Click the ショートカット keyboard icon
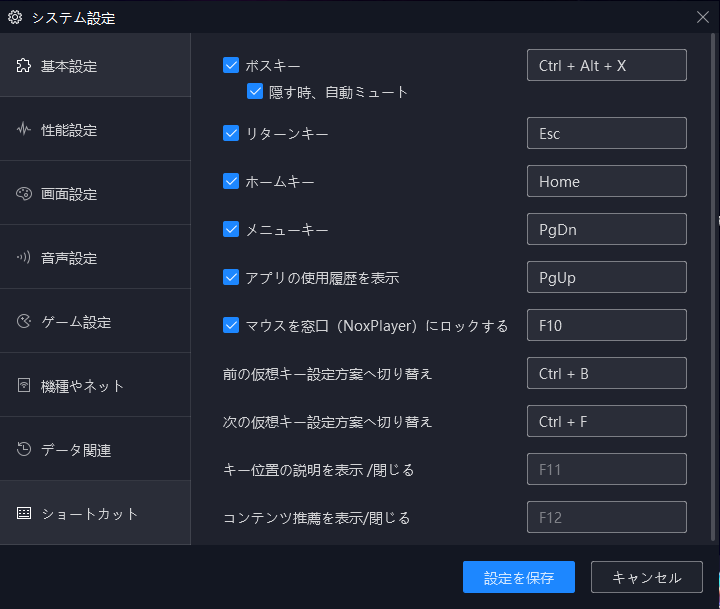720x609 pixels. point(23,513)
